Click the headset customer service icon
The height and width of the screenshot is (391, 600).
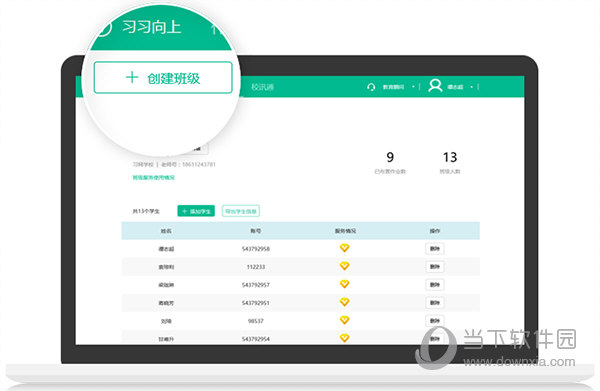[371, 87]
